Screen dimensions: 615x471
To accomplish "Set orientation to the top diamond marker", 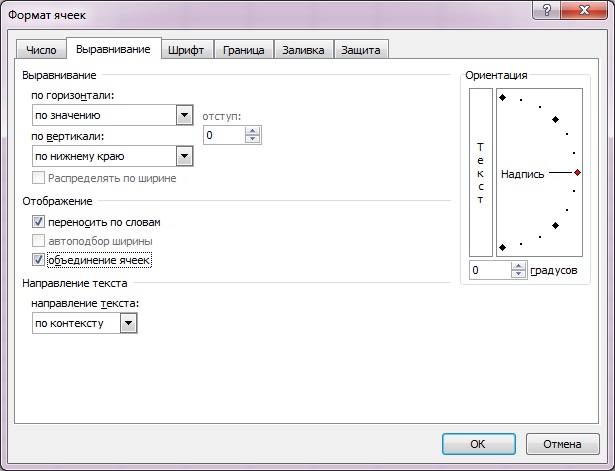I will tap(502, 98).
